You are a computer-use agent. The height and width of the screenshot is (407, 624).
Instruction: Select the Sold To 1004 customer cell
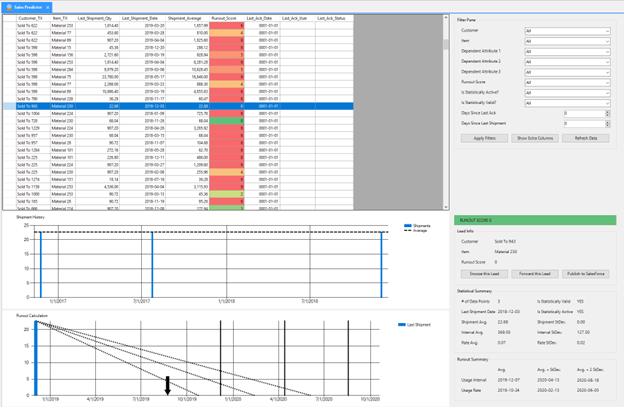tap(33, 113)
